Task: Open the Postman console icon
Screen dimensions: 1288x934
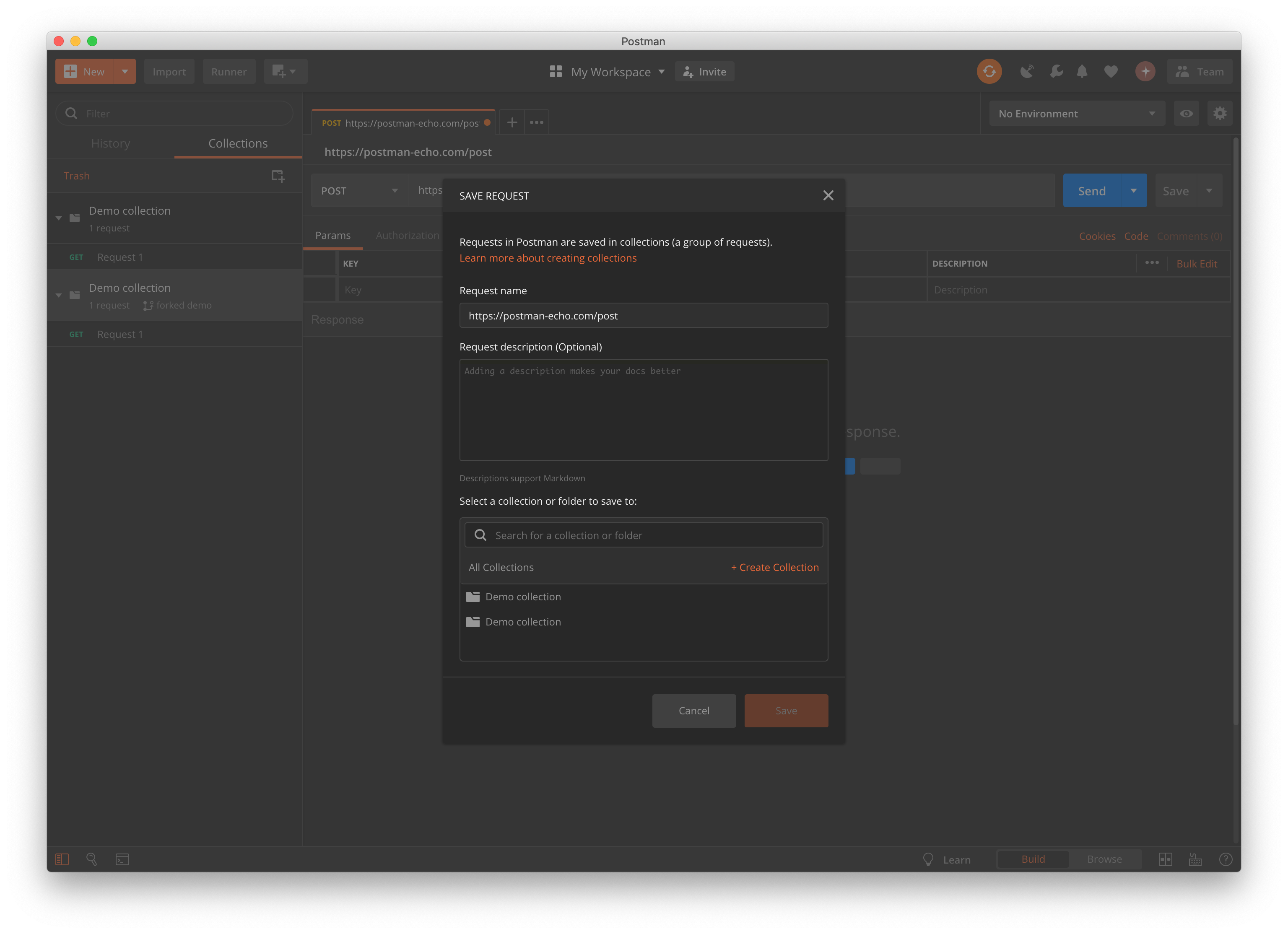Action: click(122, 859)
